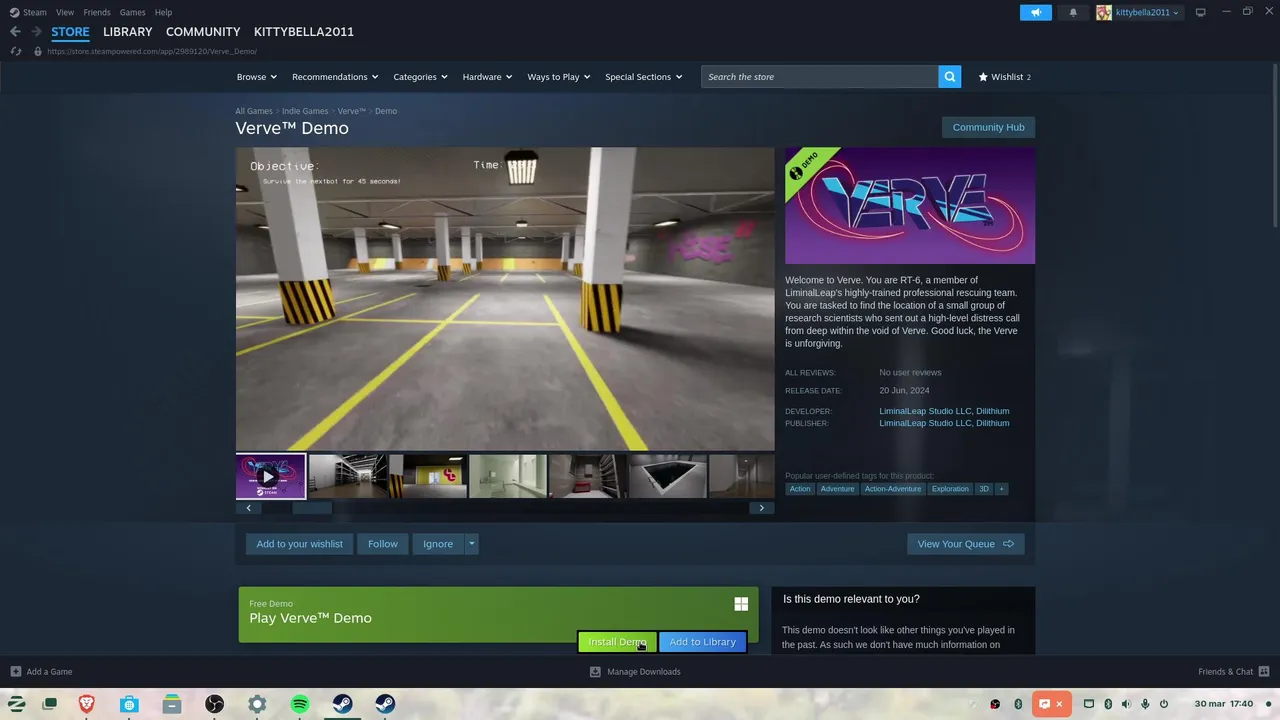
Task: Open Spotify from the taskbar
Action: coord(300,704)
